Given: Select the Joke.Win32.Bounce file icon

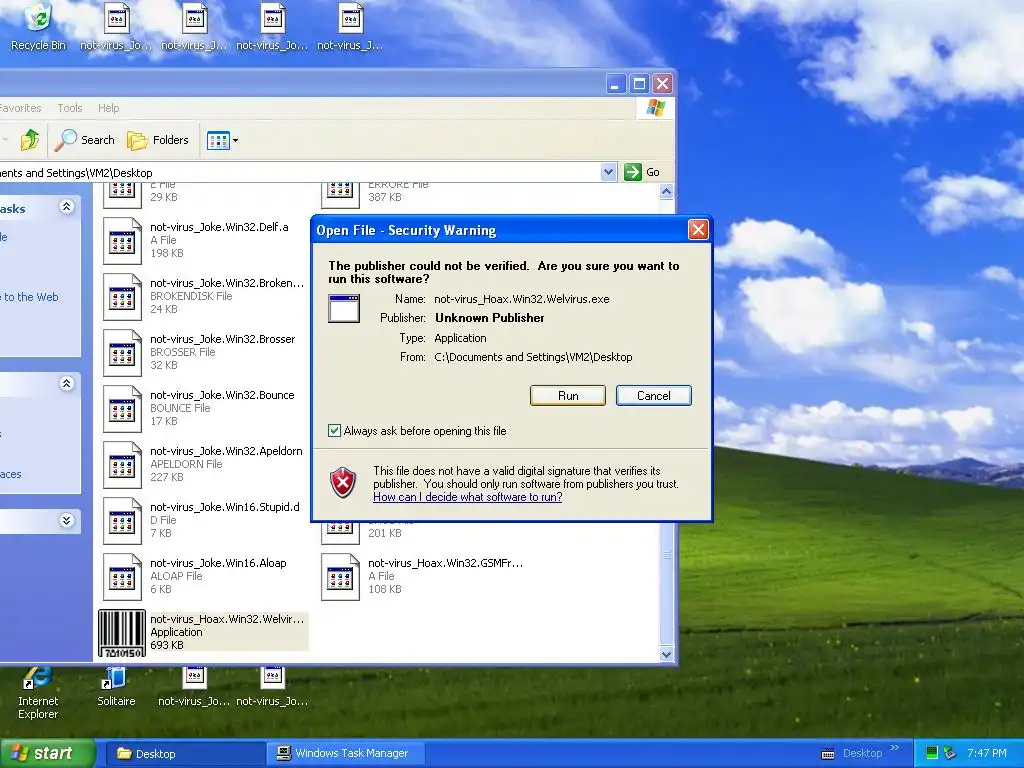Looking at the screenshot, I should pos(122,409).
